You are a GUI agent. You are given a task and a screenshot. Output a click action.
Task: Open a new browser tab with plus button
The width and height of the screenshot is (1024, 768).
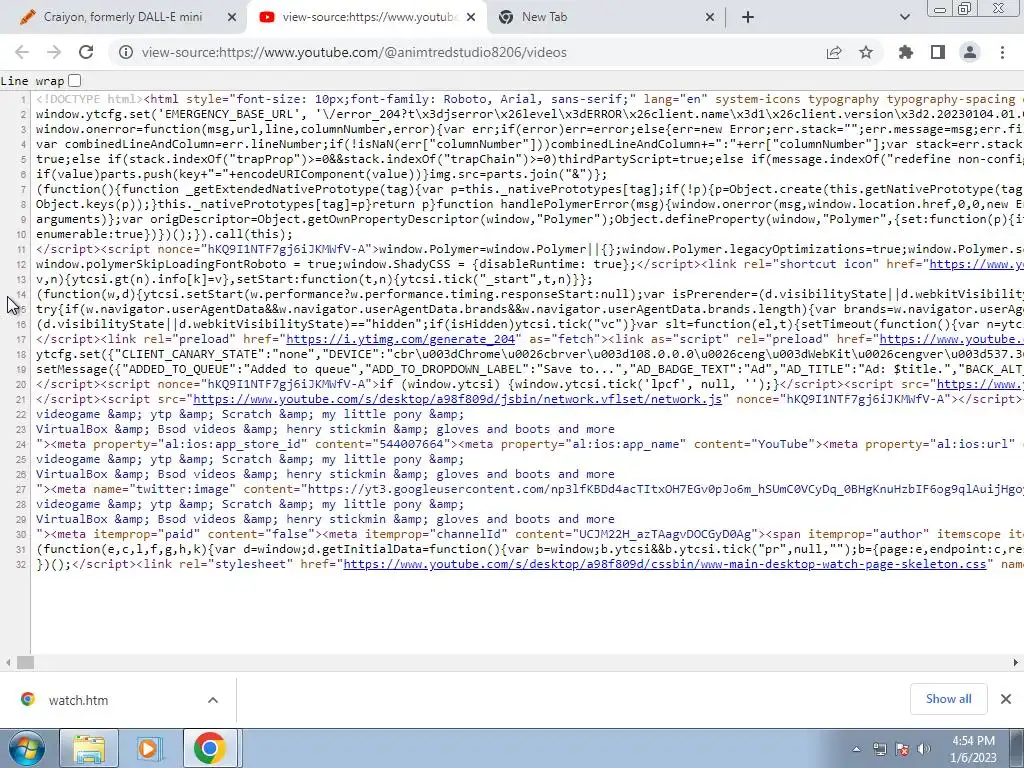[x=748, y=18]
